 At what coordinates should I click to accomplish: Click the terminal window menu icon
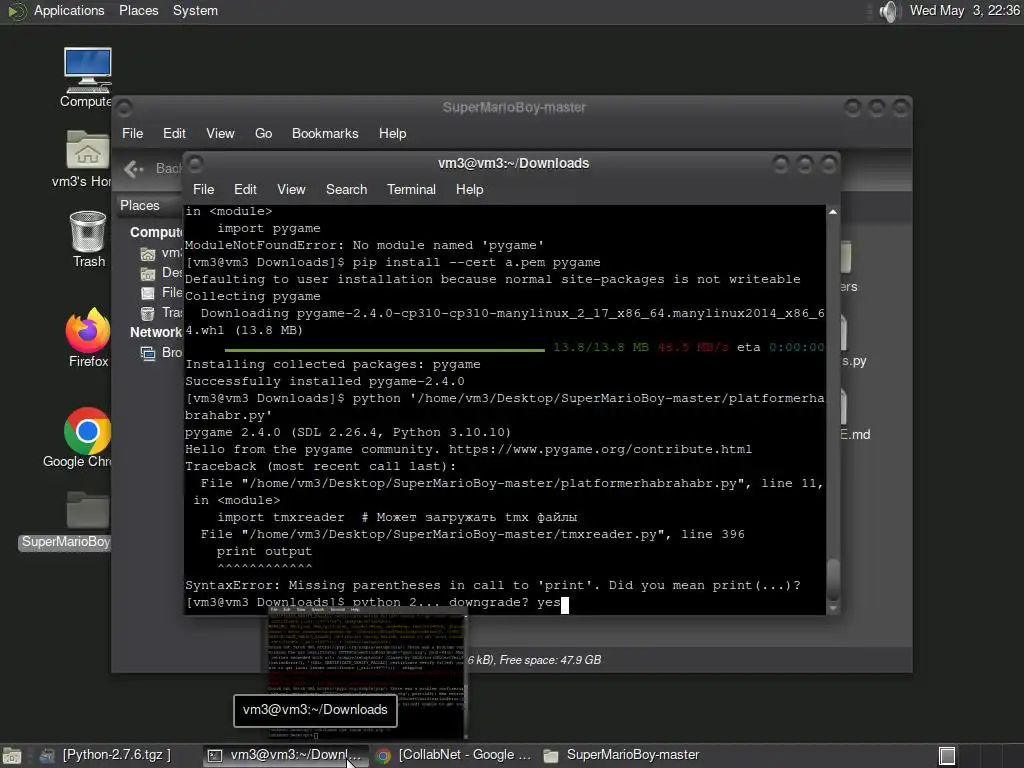tap(195, 163)
